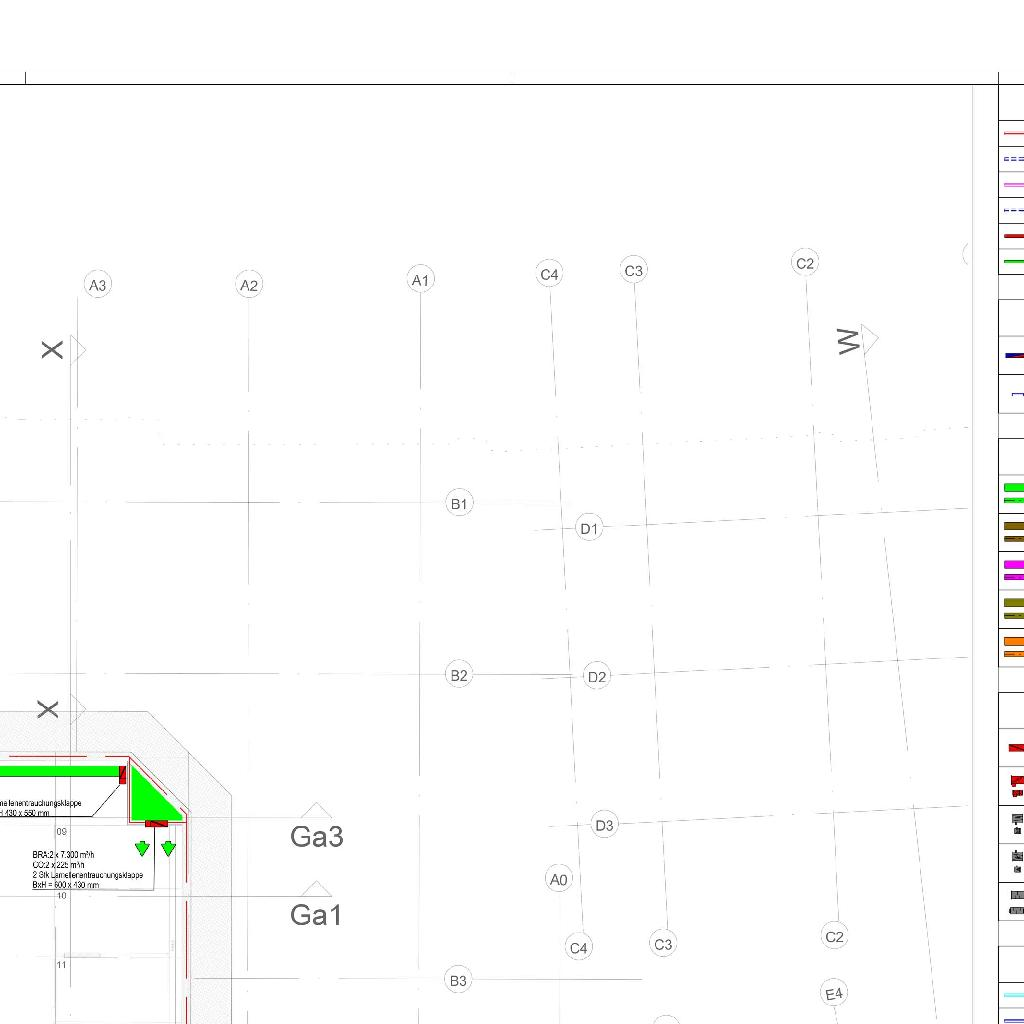Click the row number 10 label

(61, 895)
